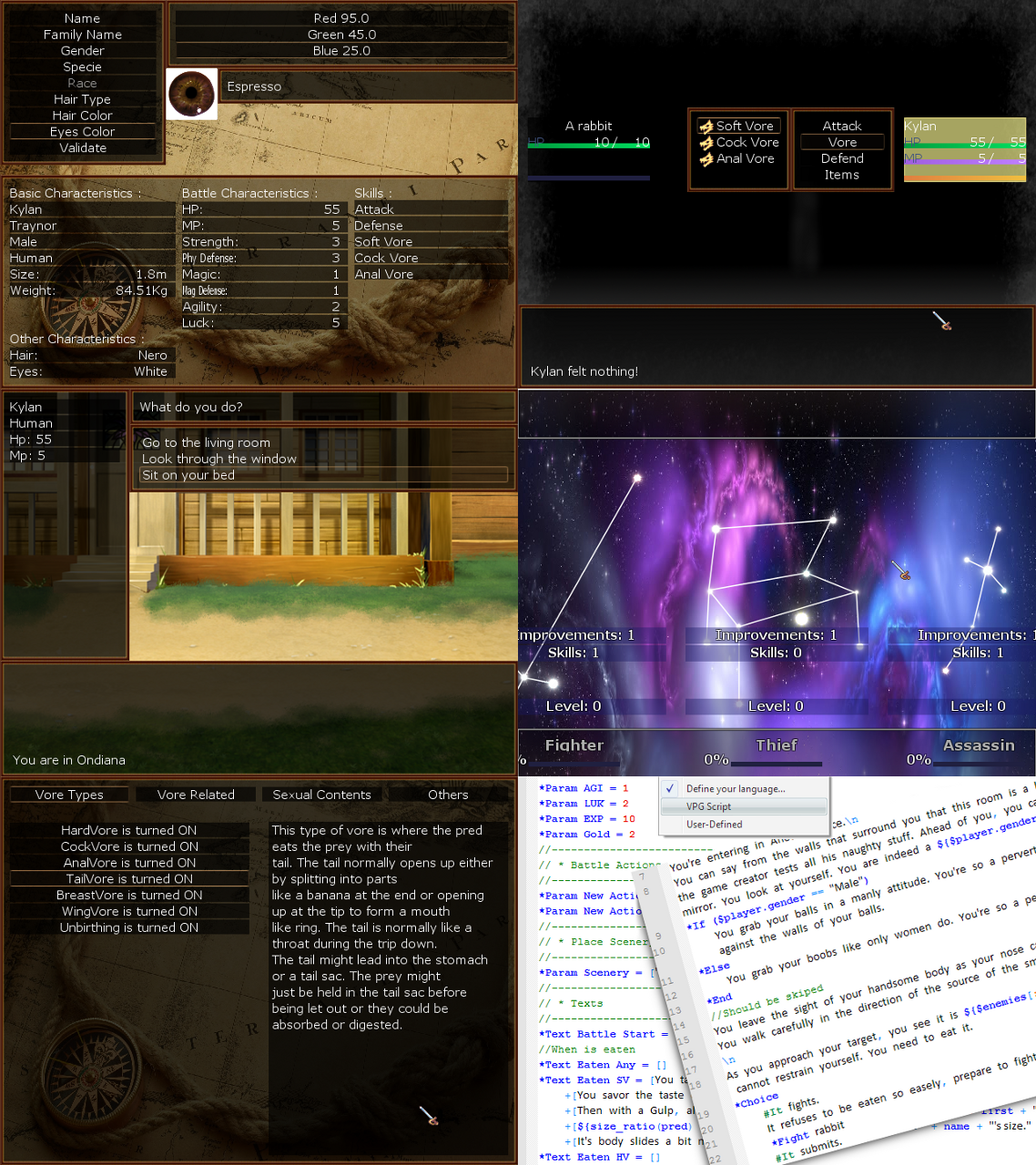Image resolution: width=1036 pixels, height=1165 pixels.
Task: Select 'Look through the window' choice
Action: 323,459
